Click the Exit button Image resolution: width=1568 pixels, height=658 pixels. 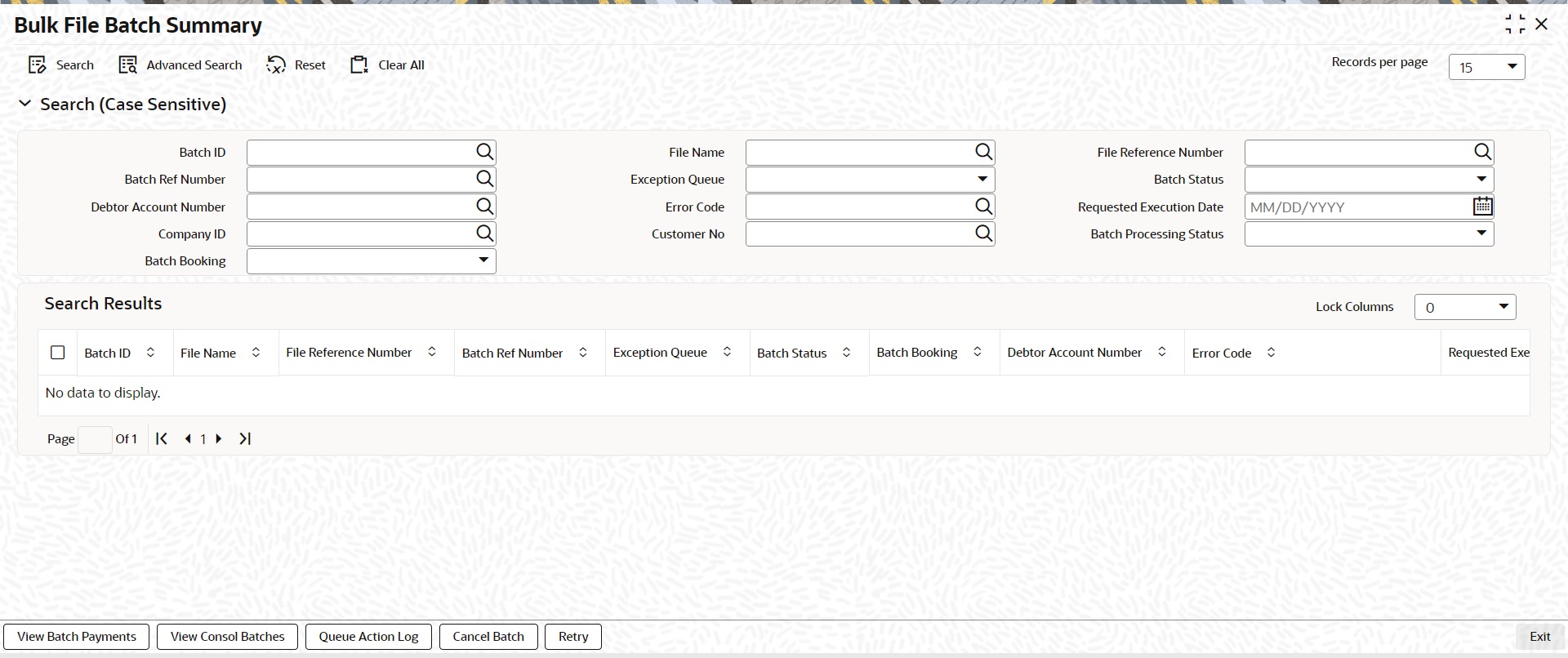(1539, 637)
